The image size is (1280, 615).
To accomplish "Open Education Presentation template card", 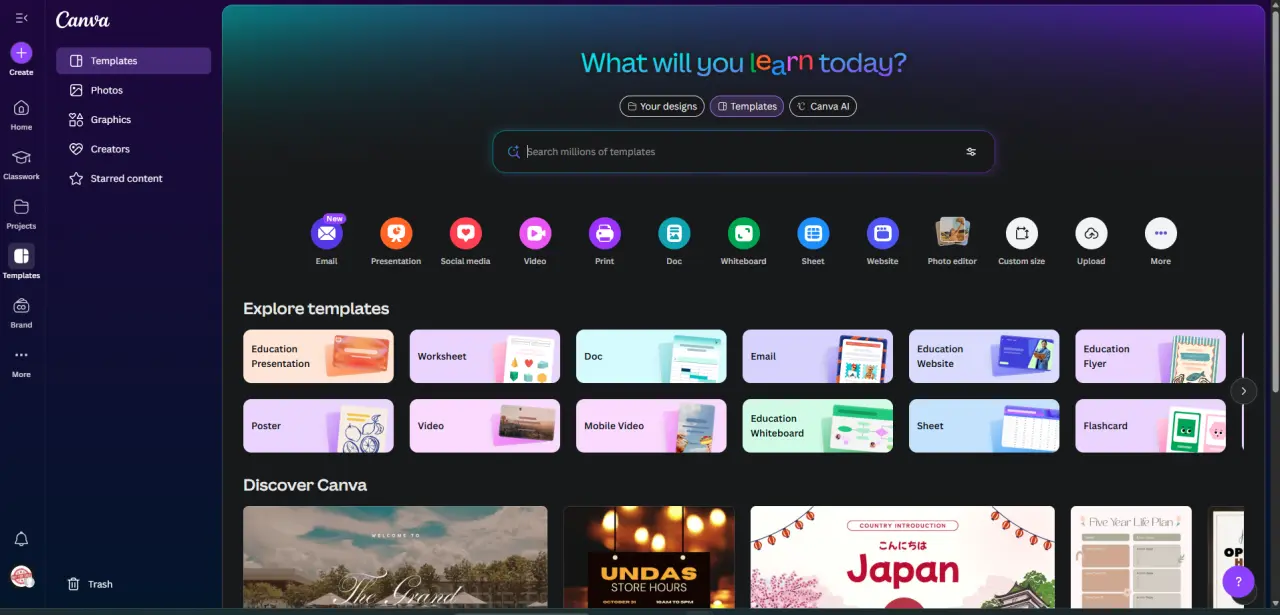I will [318, 356].
